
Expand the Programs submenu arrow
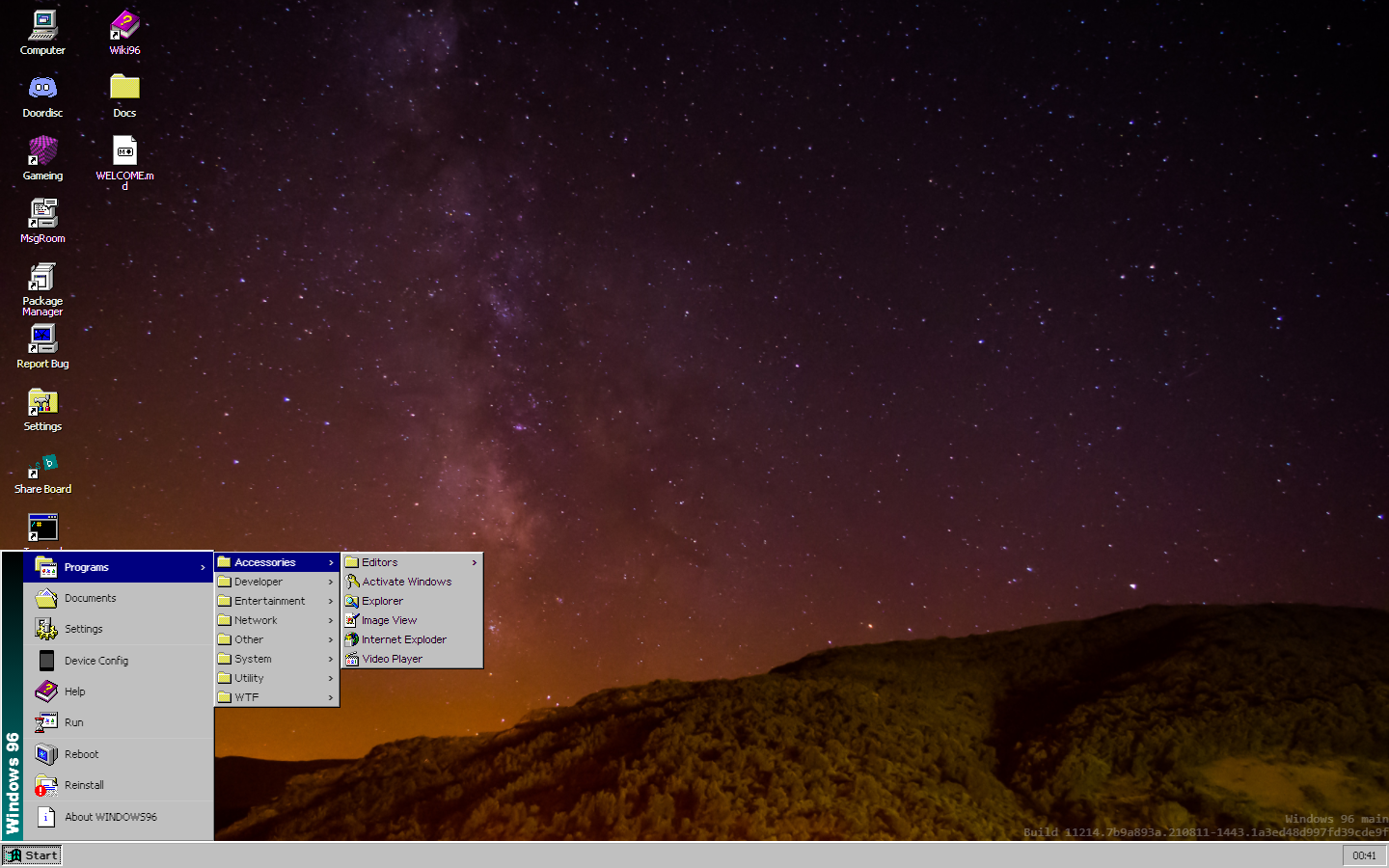(203, 567)
